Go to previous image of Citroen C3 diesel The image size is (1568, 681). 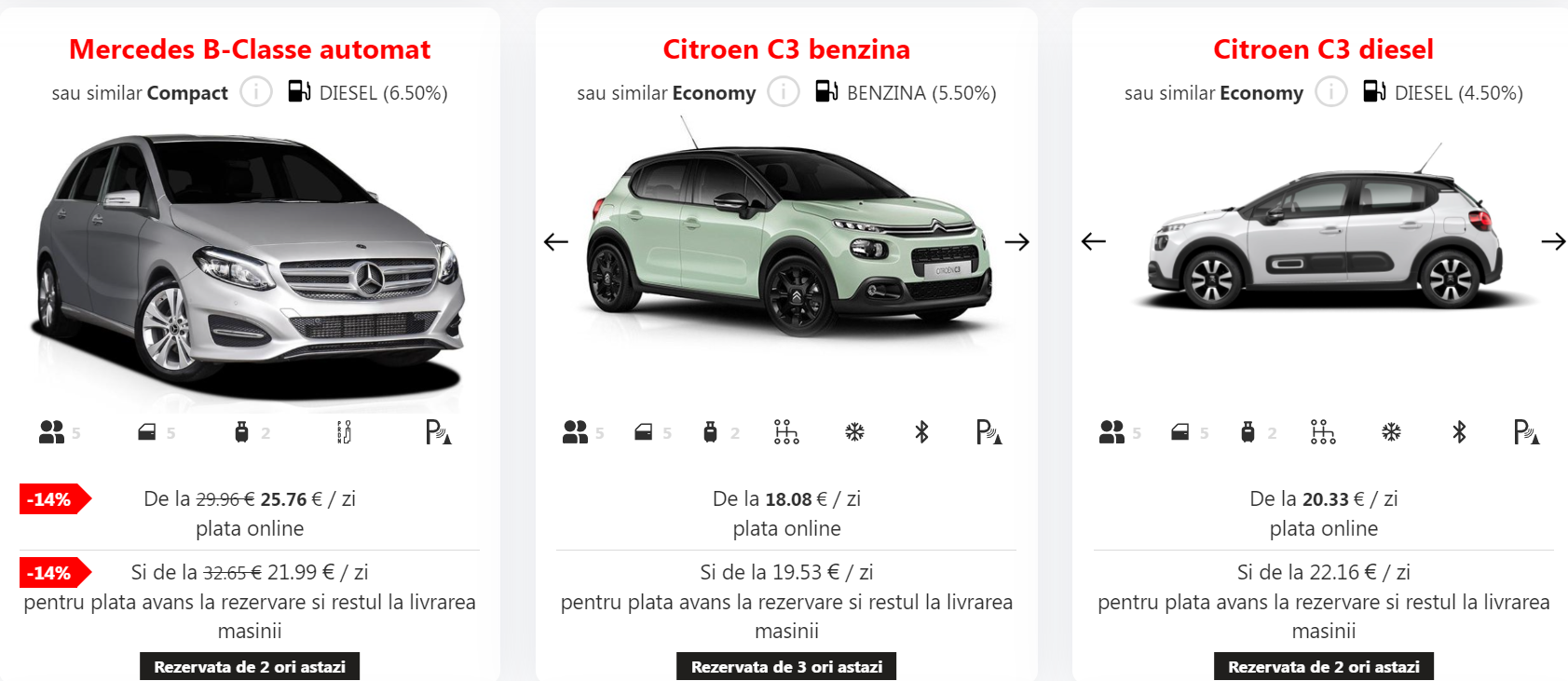pos(1094,242)
